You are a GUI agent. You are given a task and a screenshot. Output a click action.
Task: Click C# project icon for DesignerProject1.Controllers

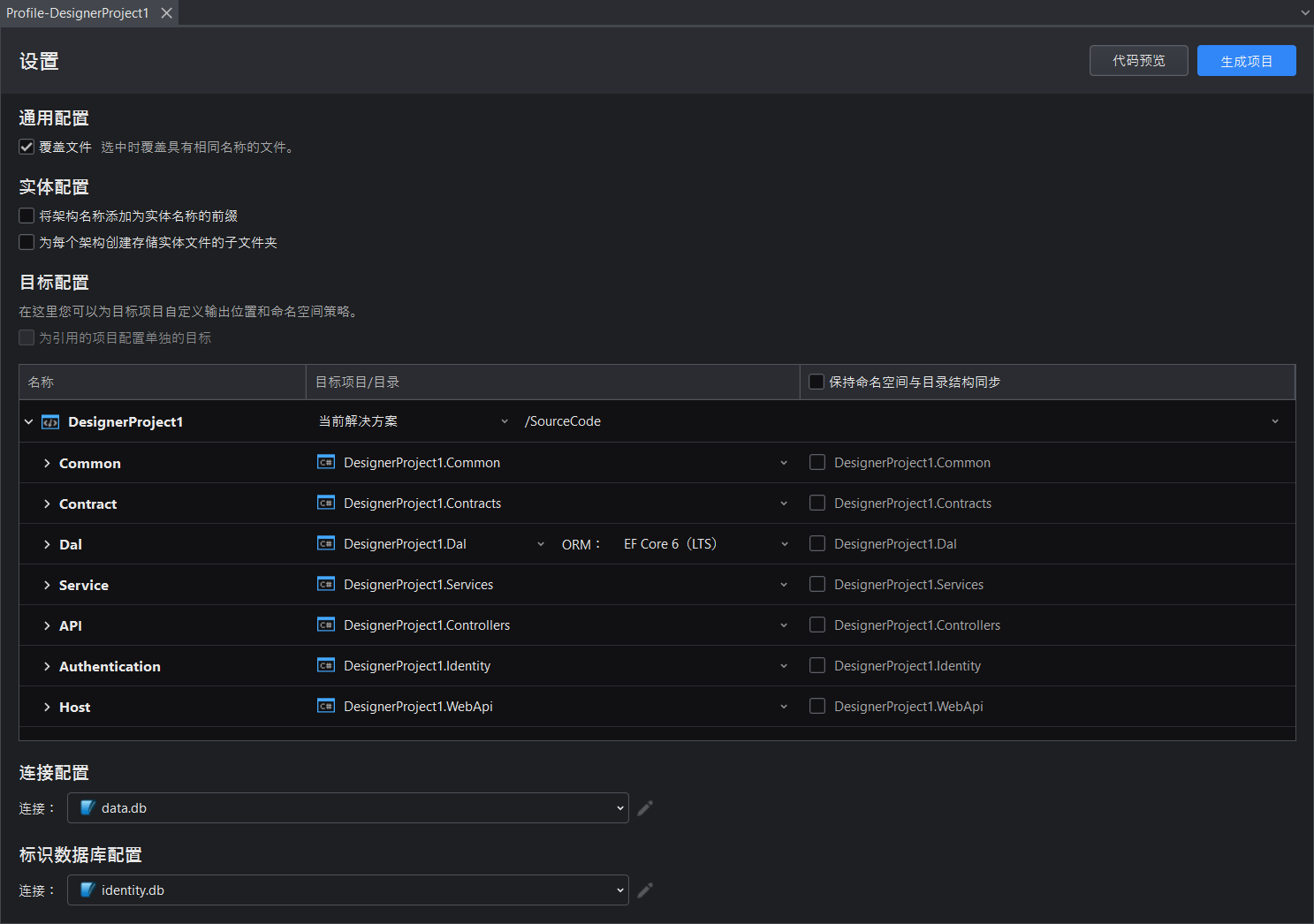[x=326, y=625]
